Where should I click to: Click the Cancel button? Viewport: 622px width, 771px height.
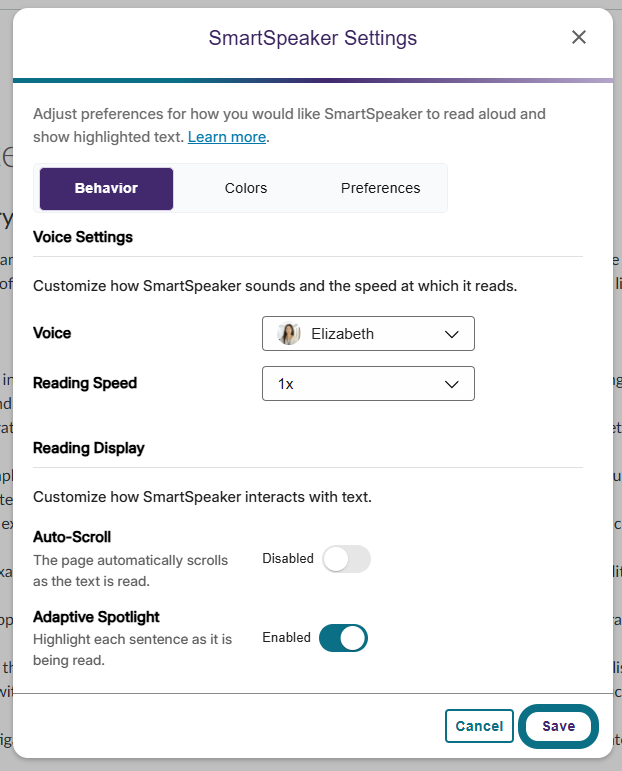(x=479, y=726)
